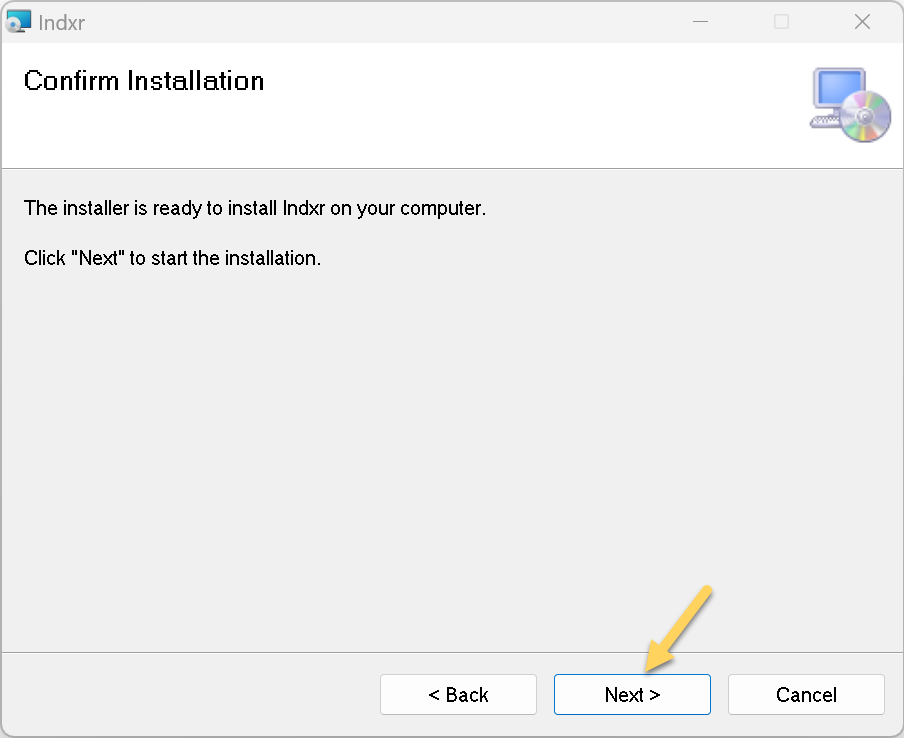Viewport: 904px width, 738px height.
Task: Click the "installer is ready to install" sentence
Action: pos(255,208)
